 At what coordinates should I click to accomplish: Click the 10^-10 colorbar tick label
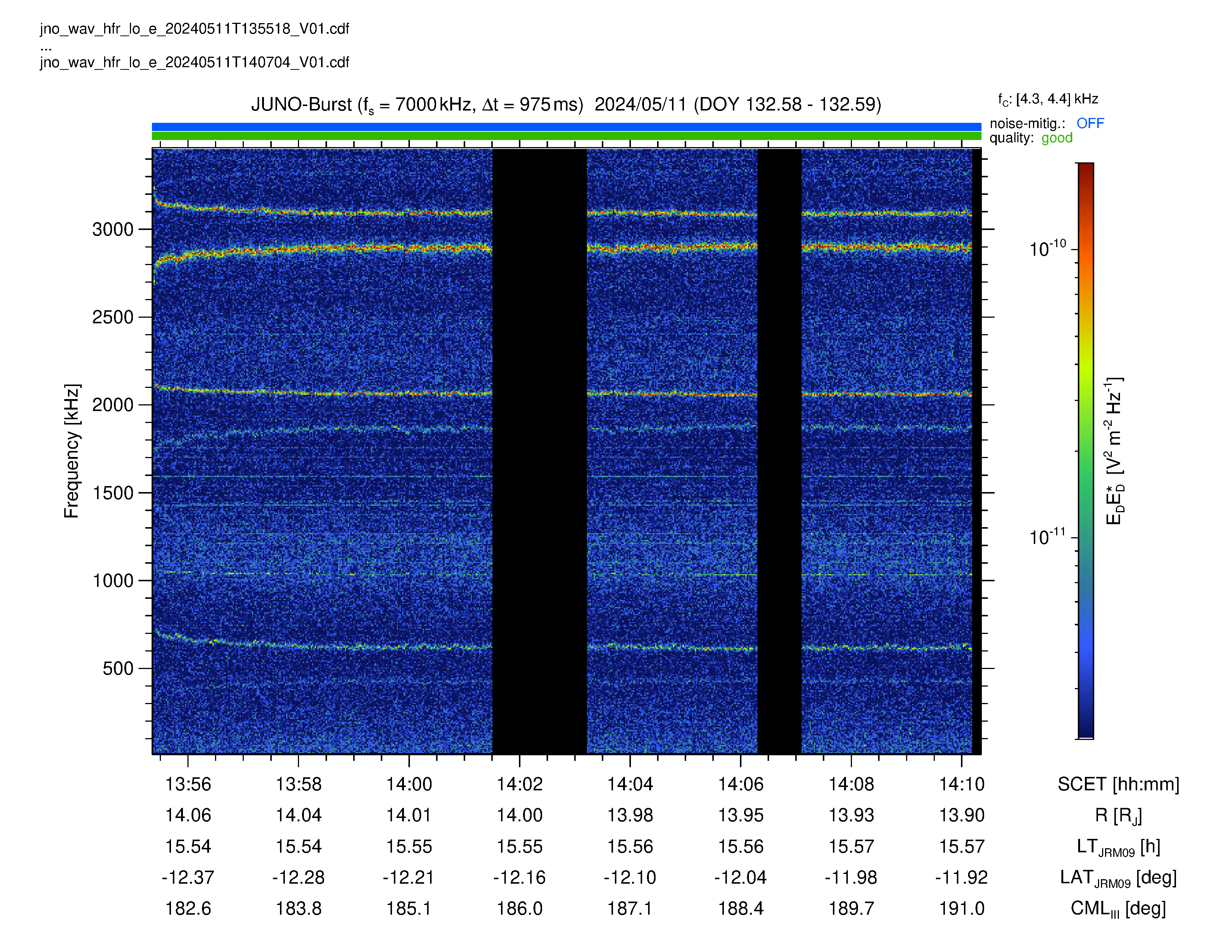click(1048, 248)
